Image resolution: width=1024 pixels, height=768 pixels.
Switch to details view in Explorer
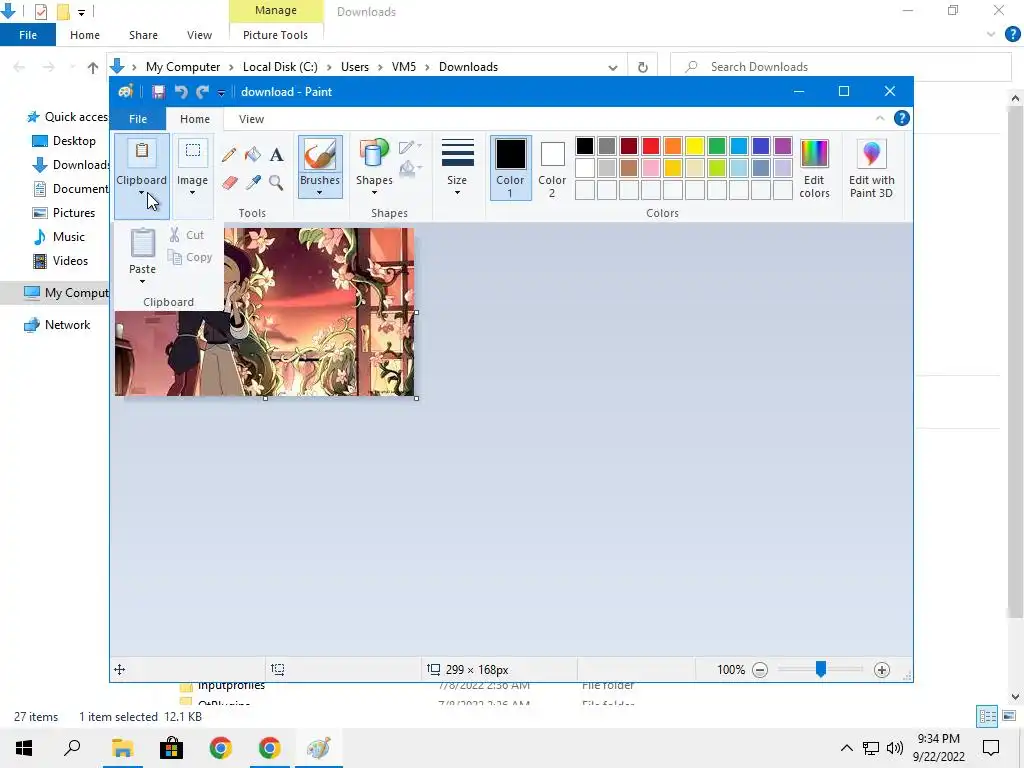click(987, 716)
